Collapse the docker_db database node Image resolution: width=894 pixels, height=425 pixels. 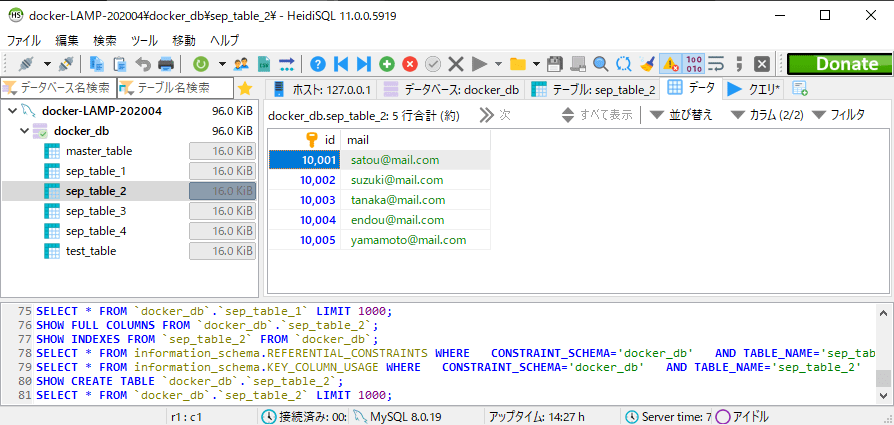[x=24, y=131]
